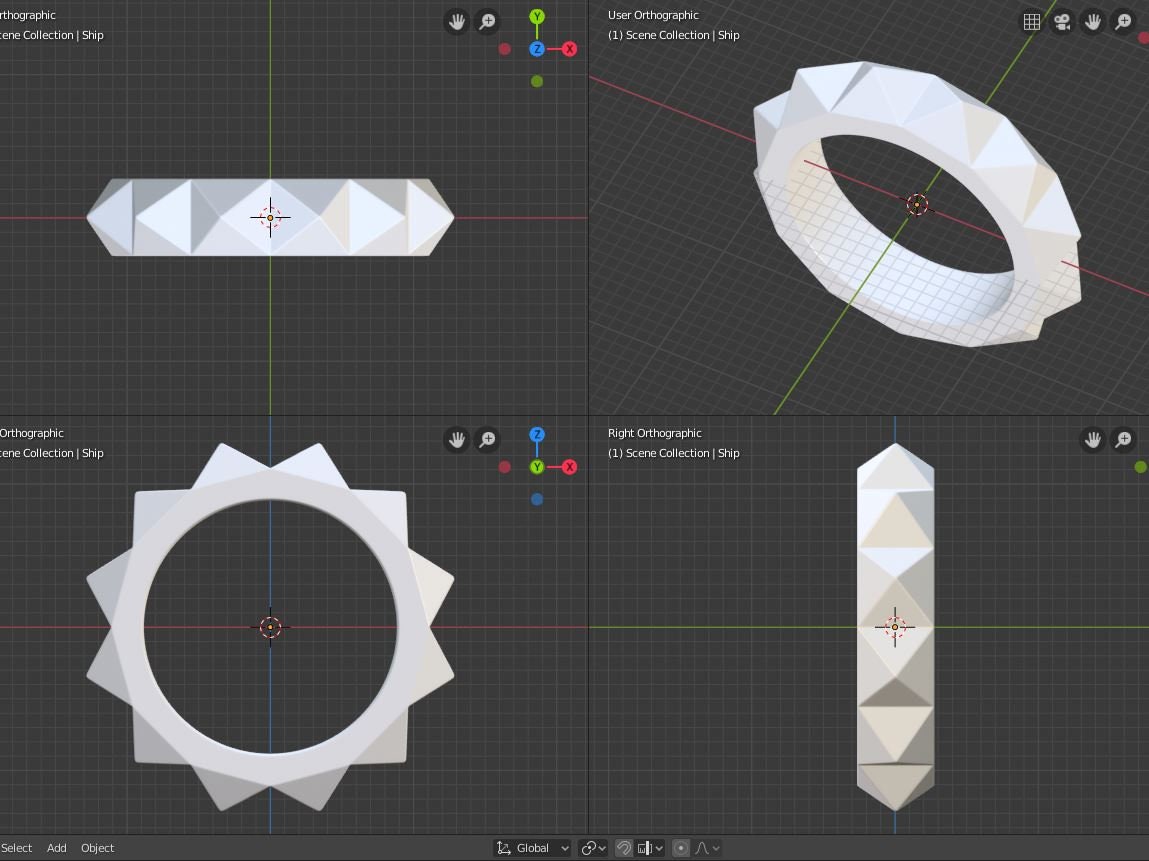The height and width of the screenshot is (861, 1149).
Task: Click the green Y axis gizmo in top-left viewport
Action: tap(537, 16)
